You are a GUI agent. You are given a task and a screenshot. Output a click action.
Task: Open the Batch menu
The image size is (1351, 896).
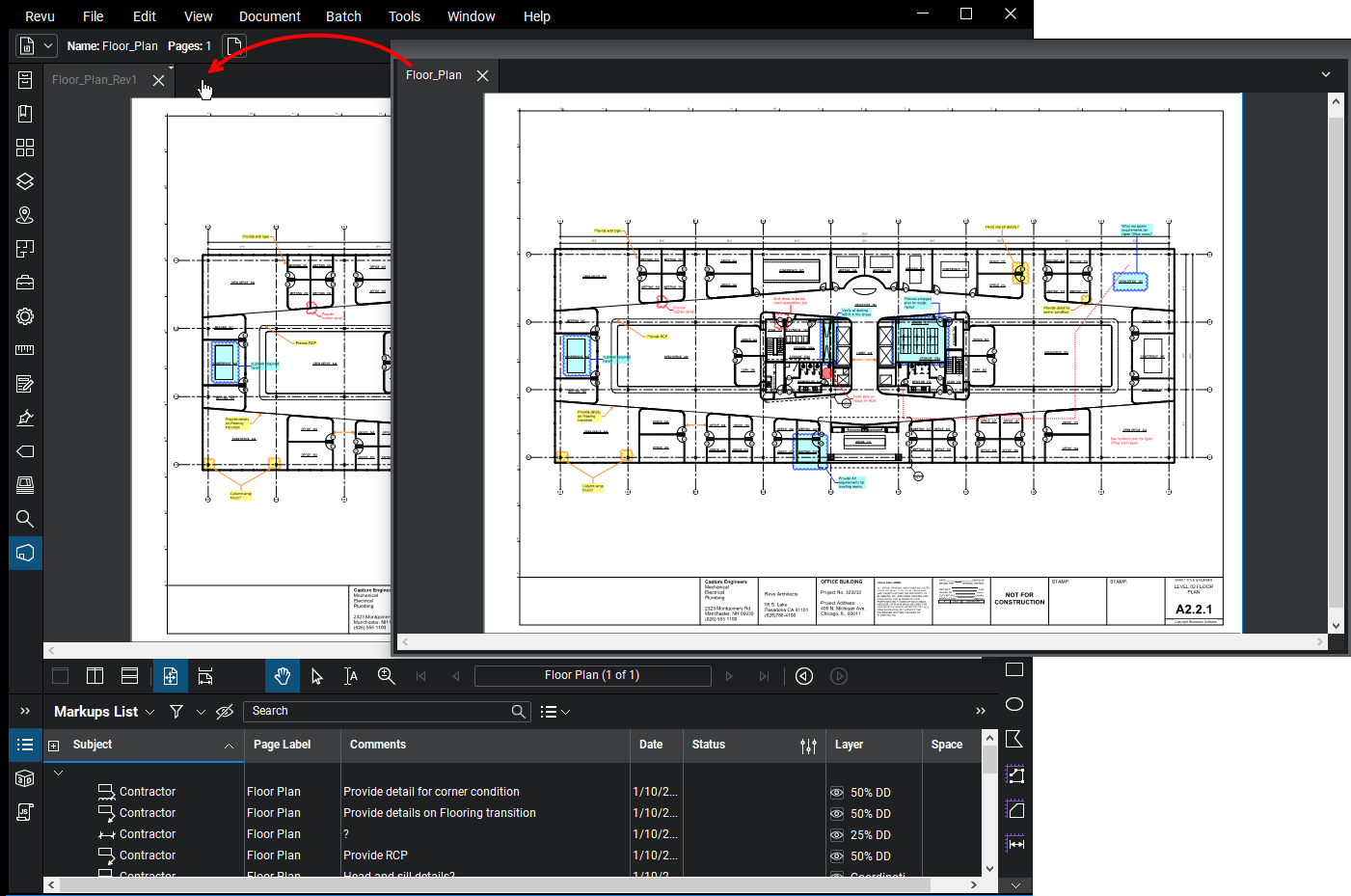point(343,16)
